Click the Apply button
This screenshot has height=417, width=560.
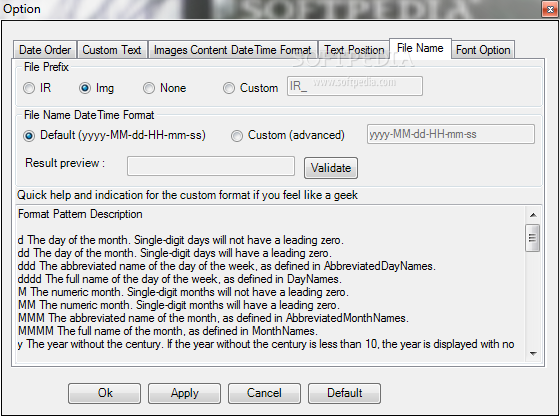coord(184,393)
